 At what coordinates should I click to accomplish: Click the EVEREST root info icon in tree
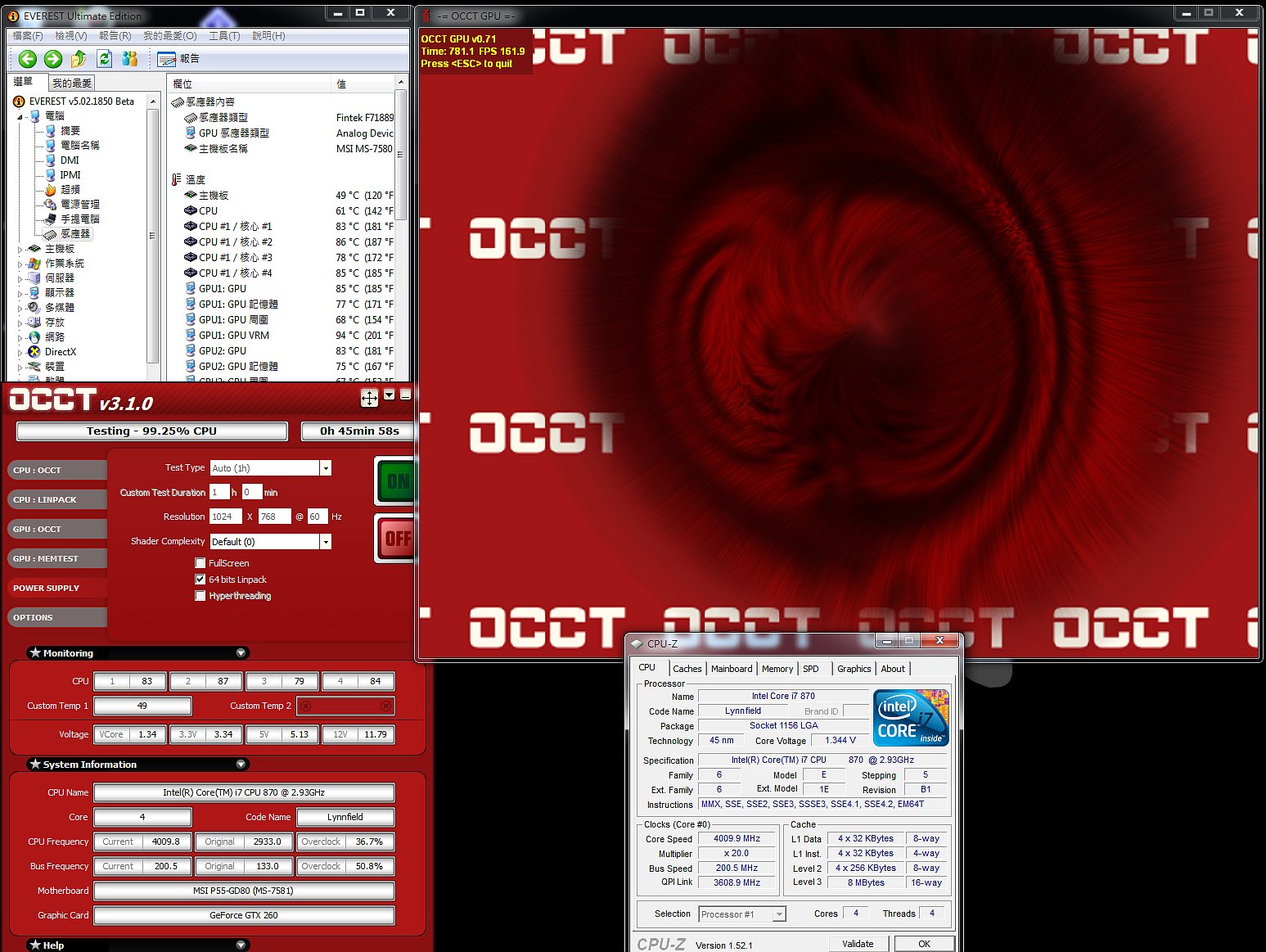pyautogui.click(x=19, y=101)
